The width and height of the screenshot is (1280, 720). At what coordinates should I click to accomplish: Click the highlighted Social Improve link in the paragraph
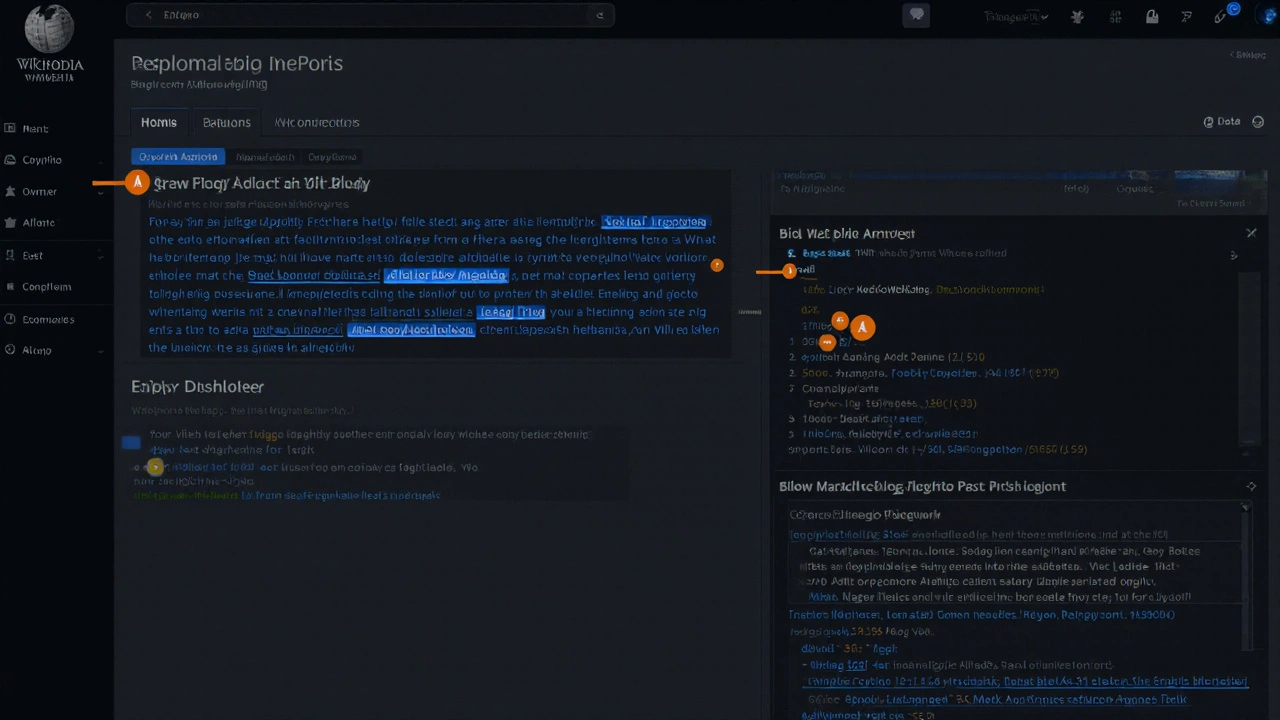coord(654,221)
